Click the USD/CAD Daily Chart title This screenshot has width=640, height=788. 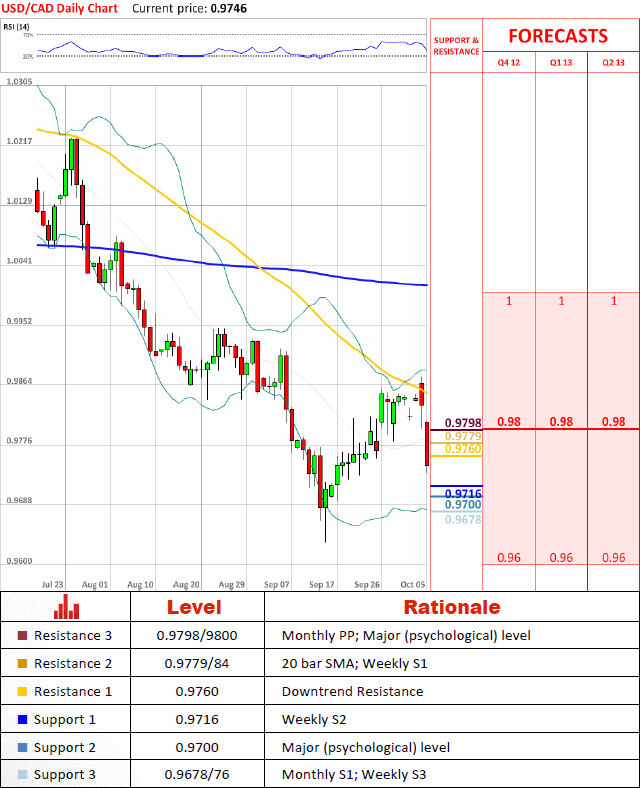point(59,8)
